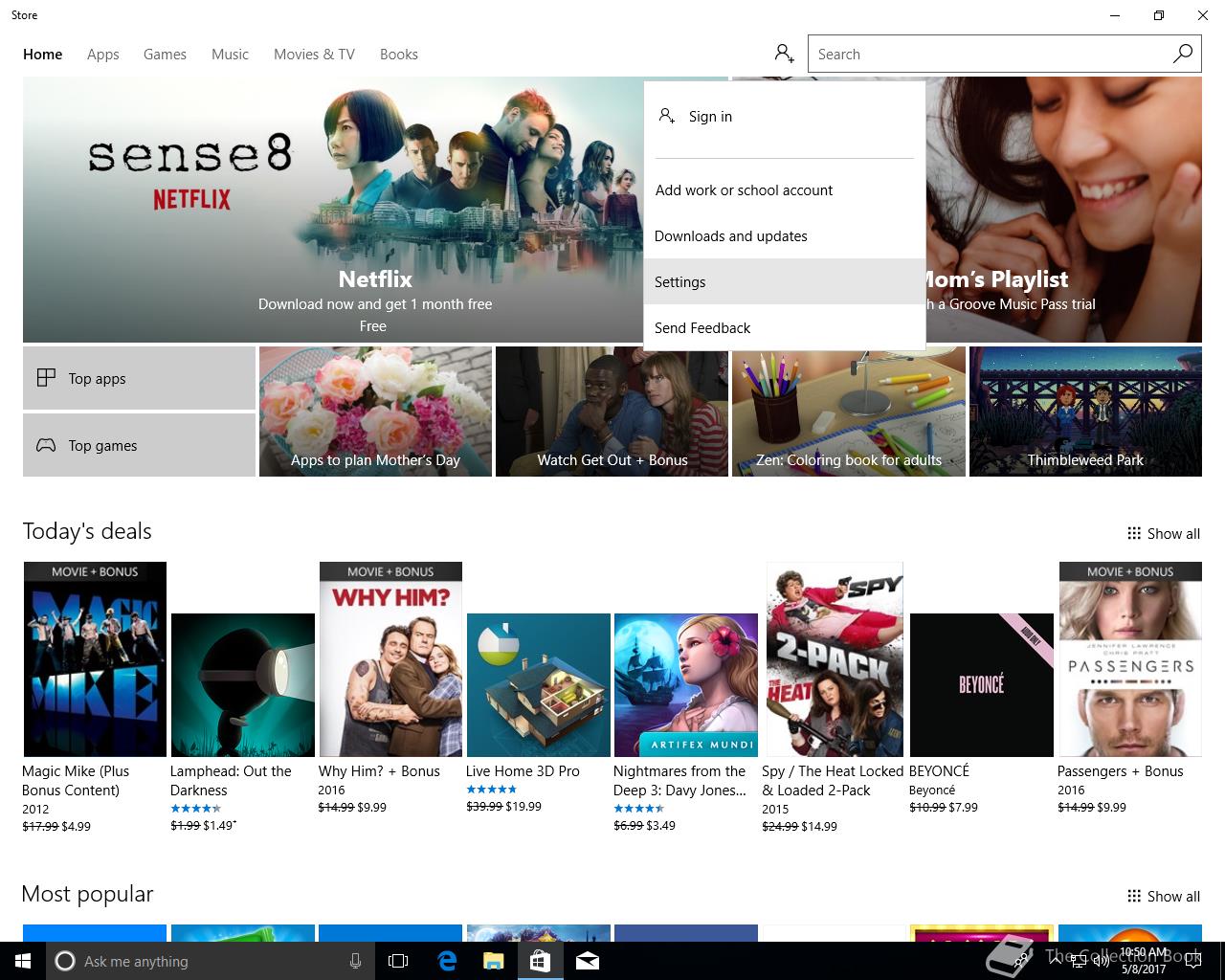
Task: Click grid icon beside Today's deals Show all
Action: coord(1134,533)
